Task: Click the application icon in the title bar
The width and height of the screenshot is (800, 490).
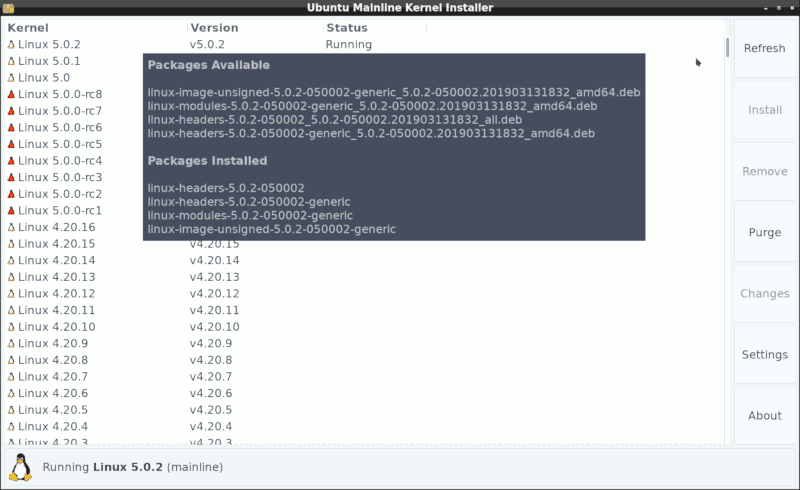Action: (8, 8)
